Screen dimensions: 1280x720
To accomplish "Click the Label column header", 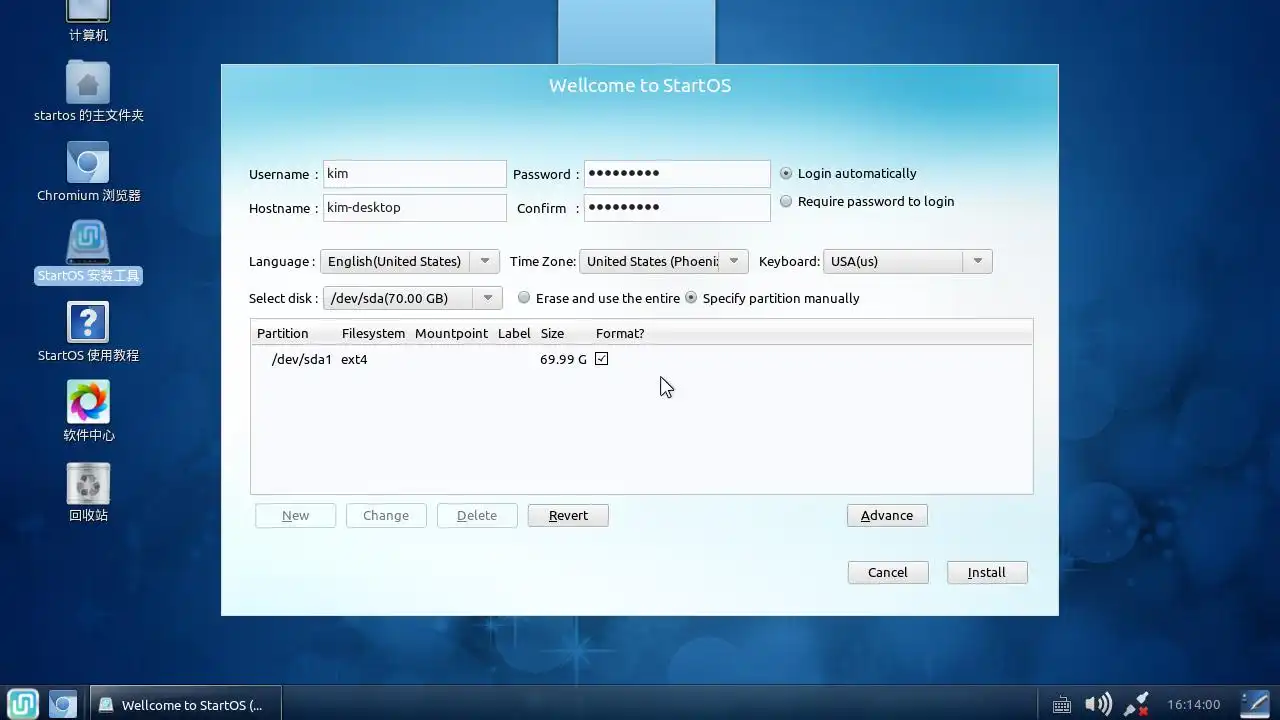I will click(514, 333).
